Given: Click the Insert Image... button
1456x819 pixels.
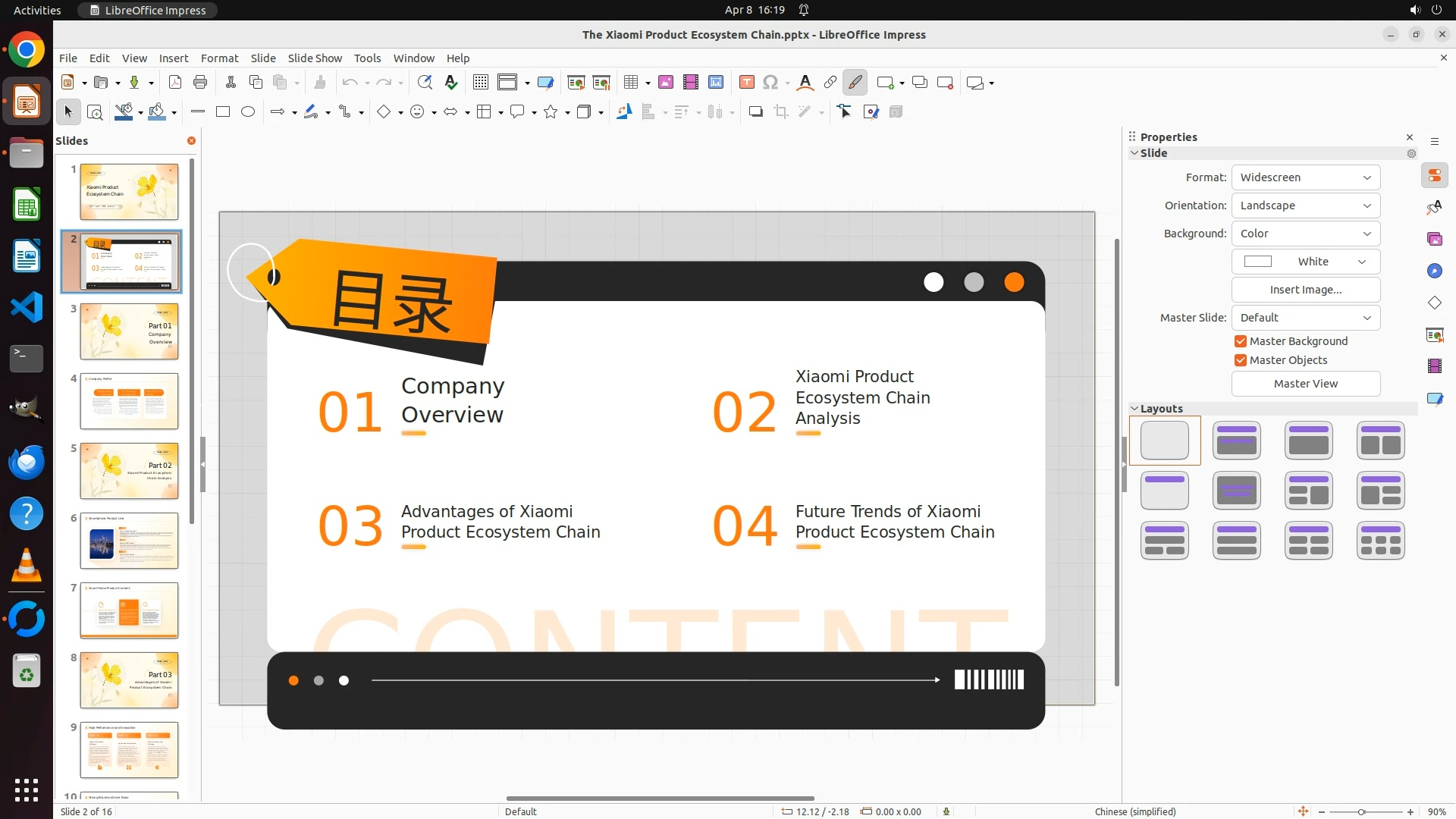Looking at the screenshot, I should tap(1305, 290).
